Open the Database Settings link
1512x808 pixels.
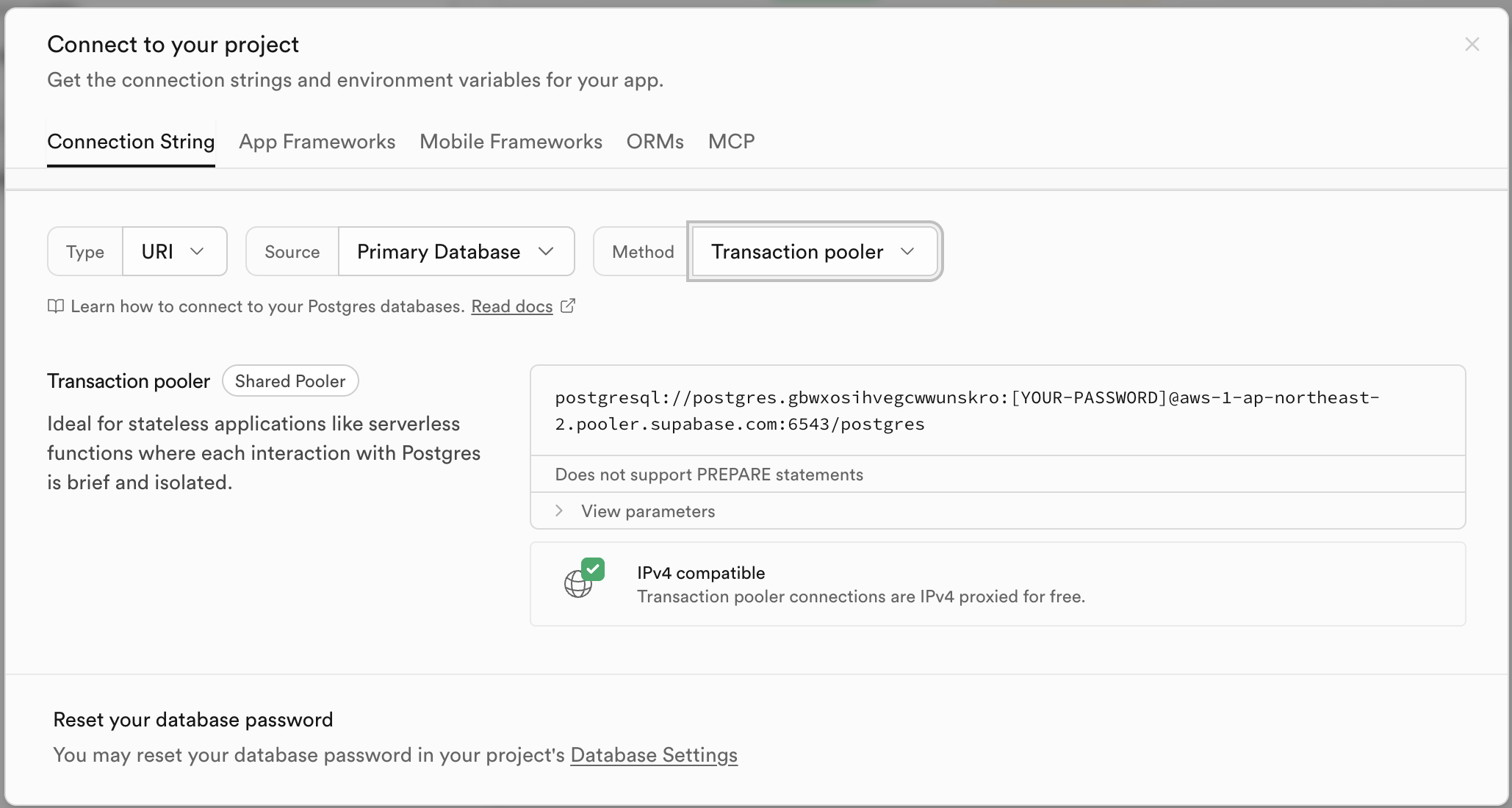click(x=653, y=755)
